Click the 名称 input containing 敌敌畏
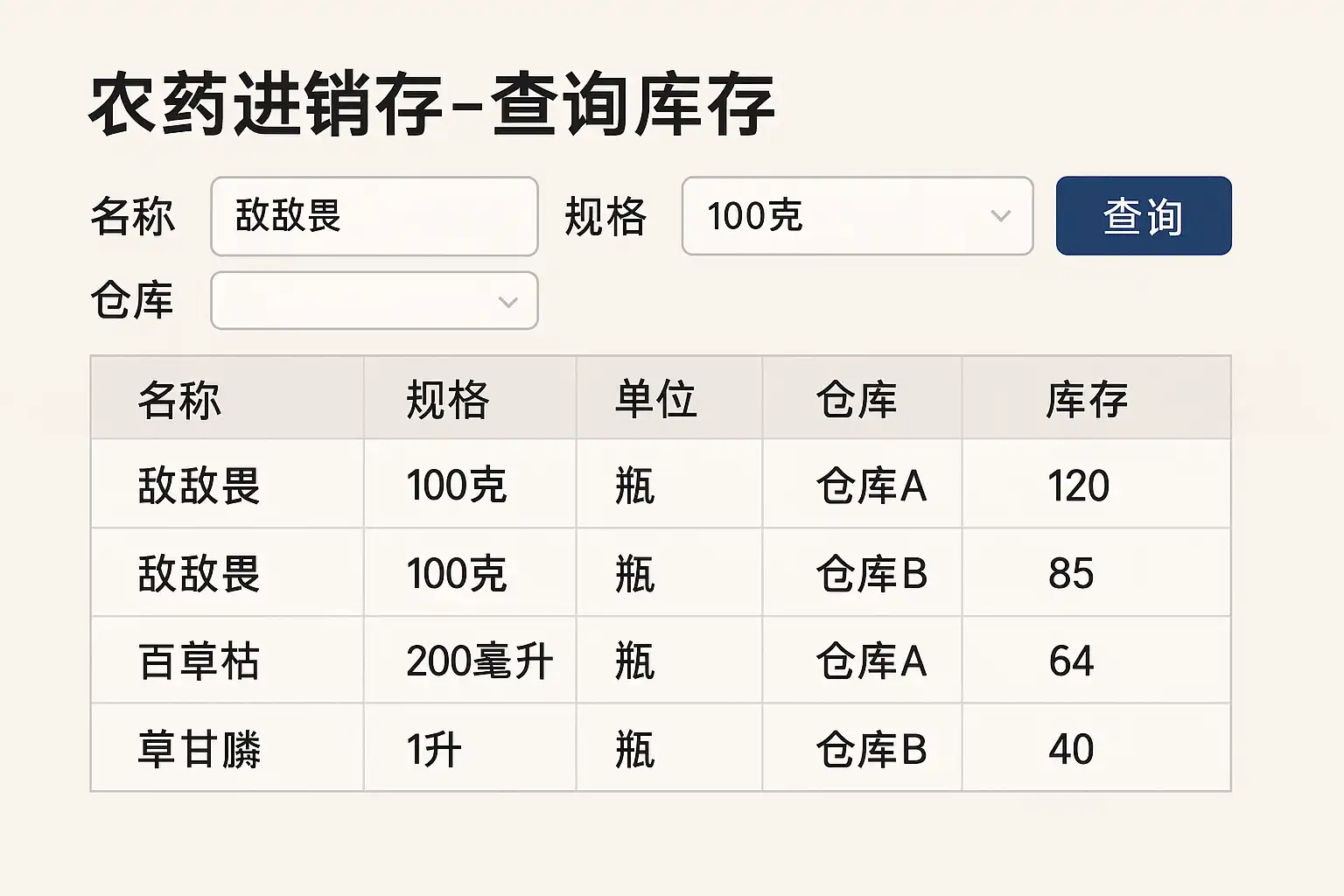 (x=374, y=216)
